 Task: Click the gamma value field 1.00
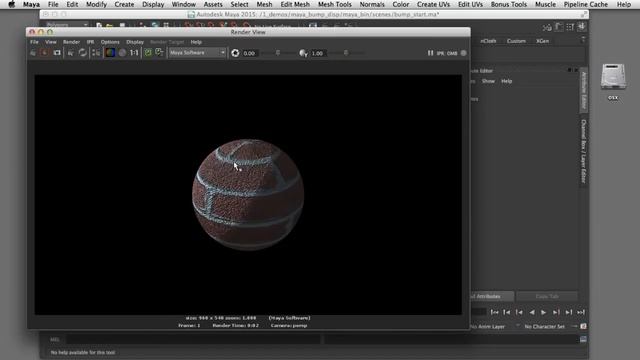pos(318,53)
